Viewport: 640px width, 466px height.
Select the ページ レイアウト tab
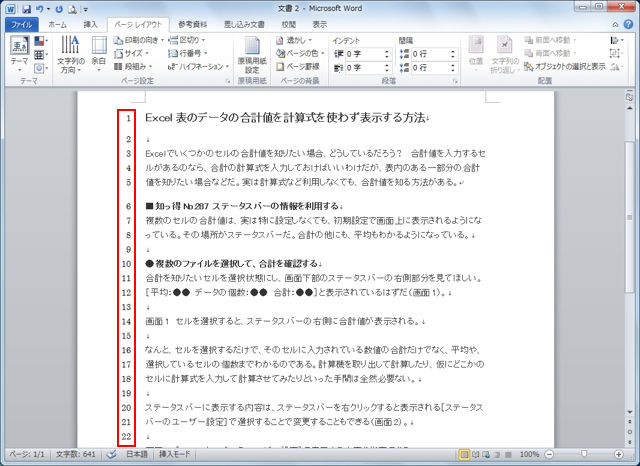point(138,24)
